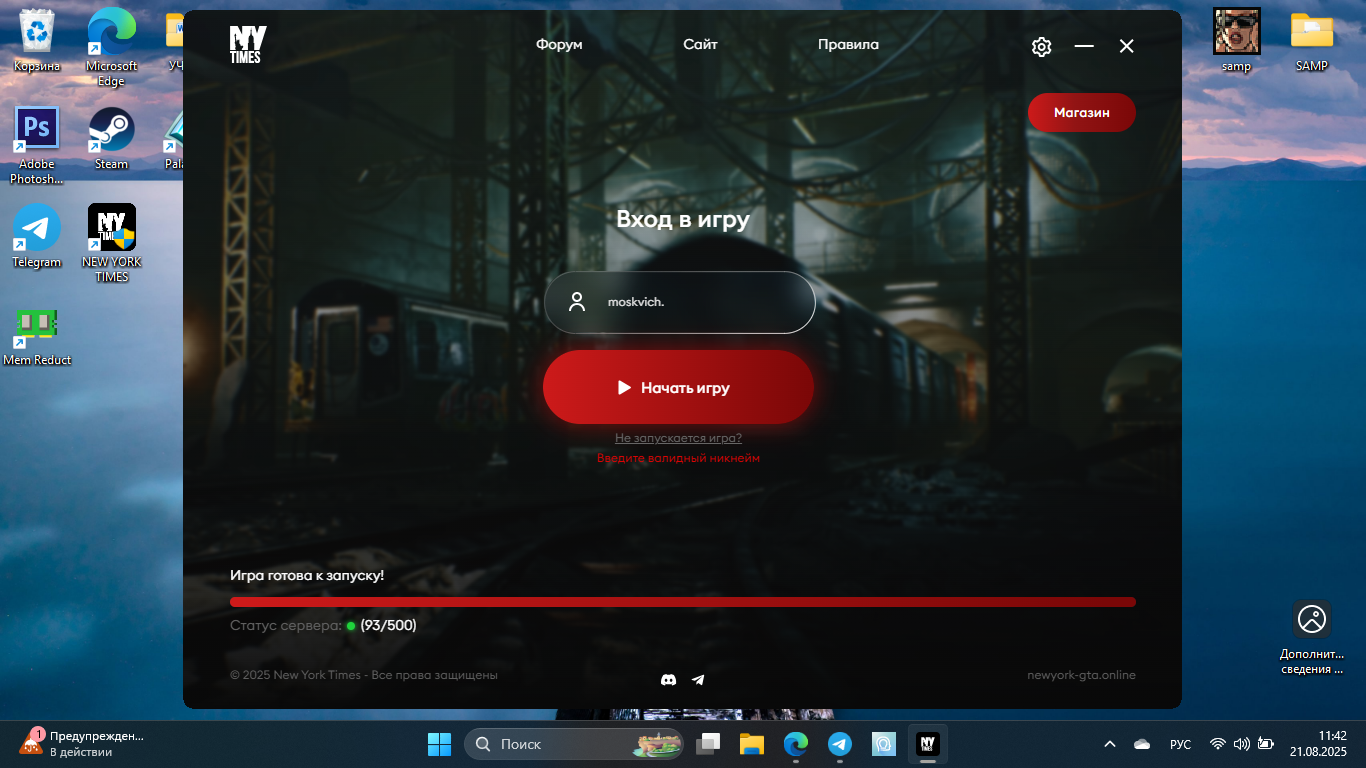Open the Магазин store button

tap(1081, 113)
